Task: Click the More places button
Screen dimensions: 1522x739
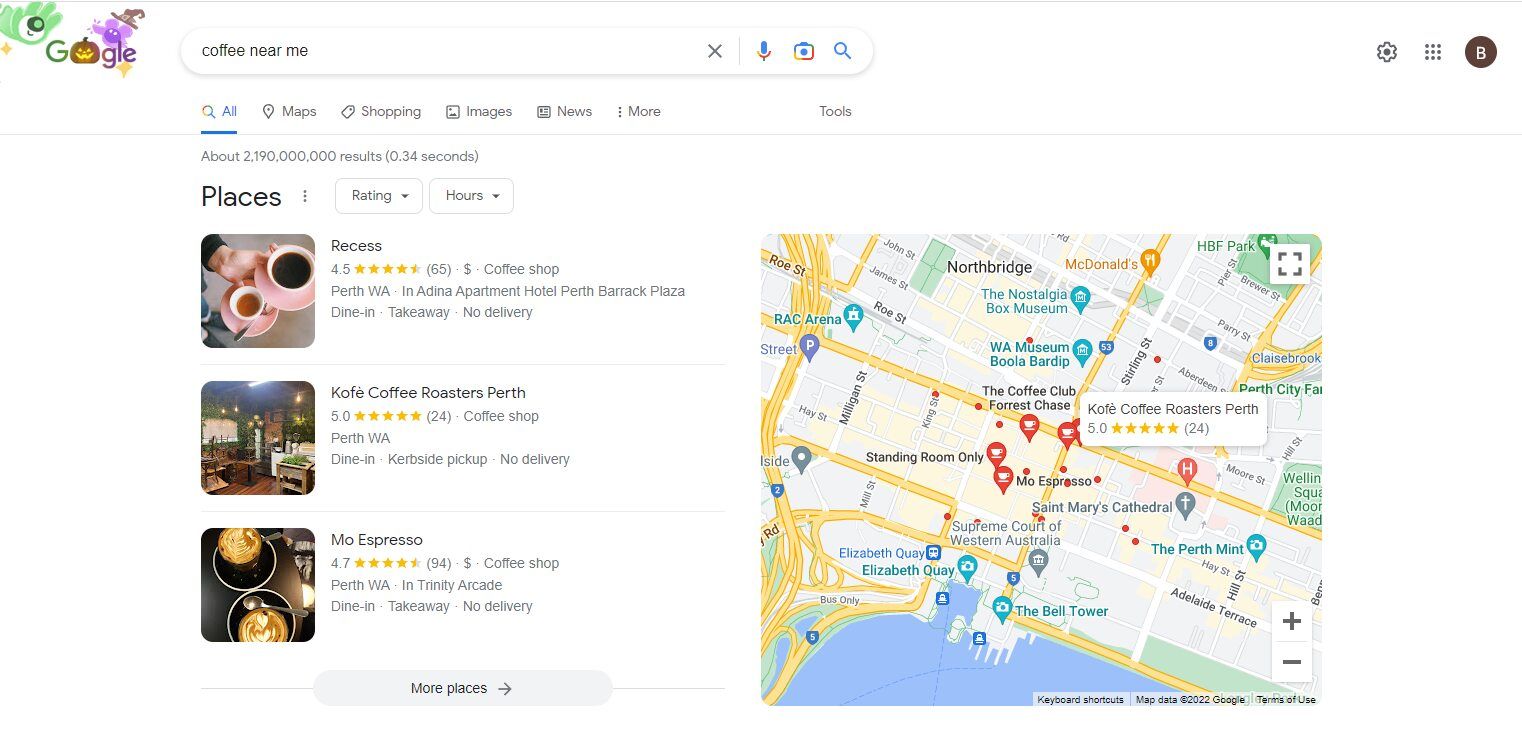Action: pos(462,688)
